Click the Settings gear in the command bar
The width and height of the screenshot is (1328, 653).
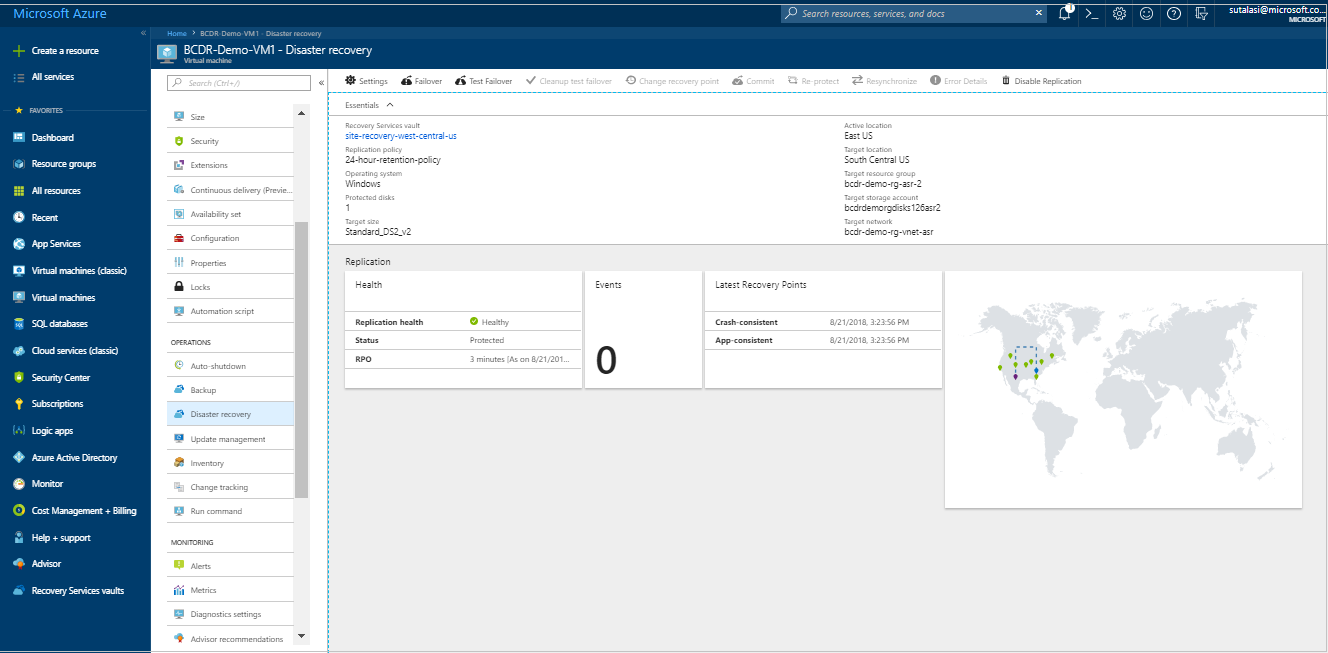pyautogui.click(x=366, y=81)
